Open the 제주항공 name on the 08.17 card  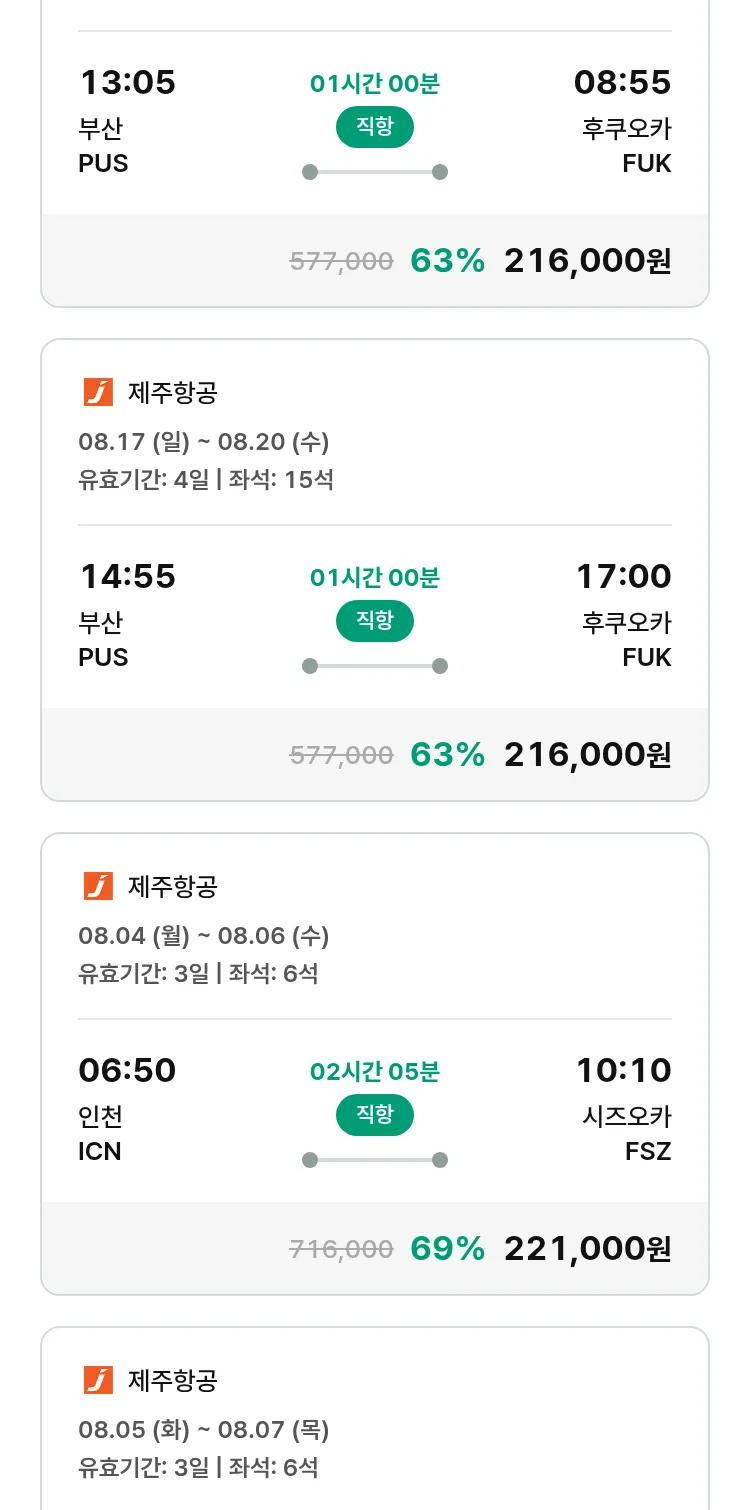point(172,393)
